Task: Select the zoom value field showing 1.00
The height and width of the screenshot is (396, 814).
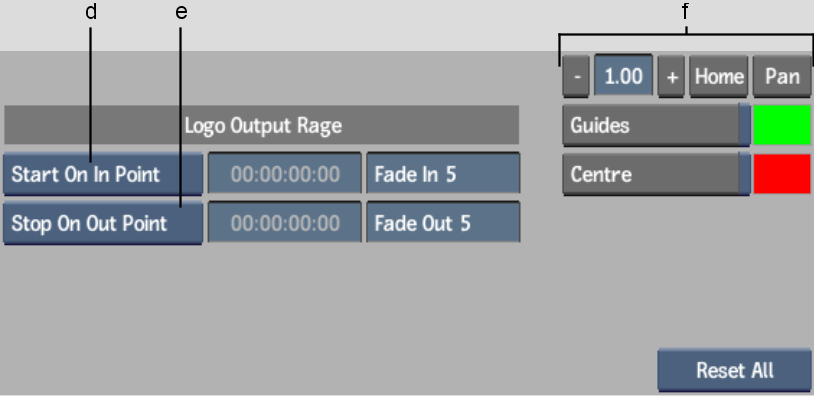Action: (x=623, y=76)
